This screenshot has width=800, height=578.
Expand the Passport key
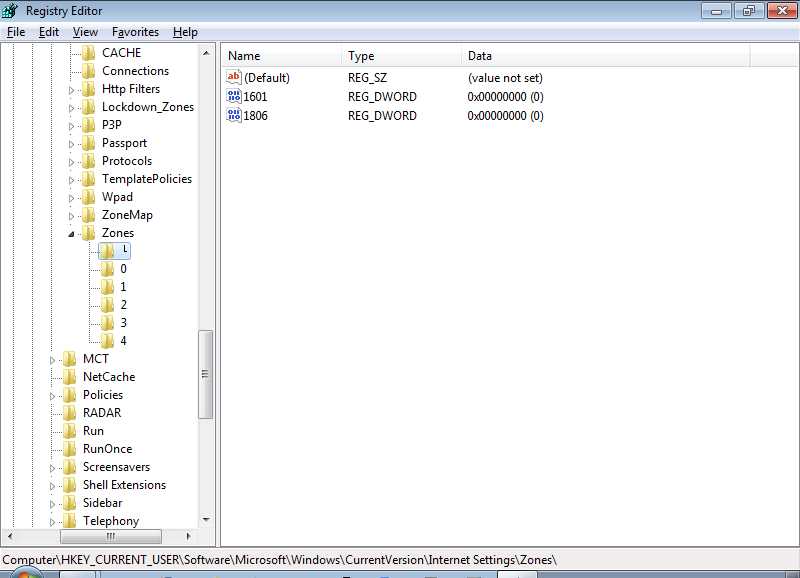71,144
